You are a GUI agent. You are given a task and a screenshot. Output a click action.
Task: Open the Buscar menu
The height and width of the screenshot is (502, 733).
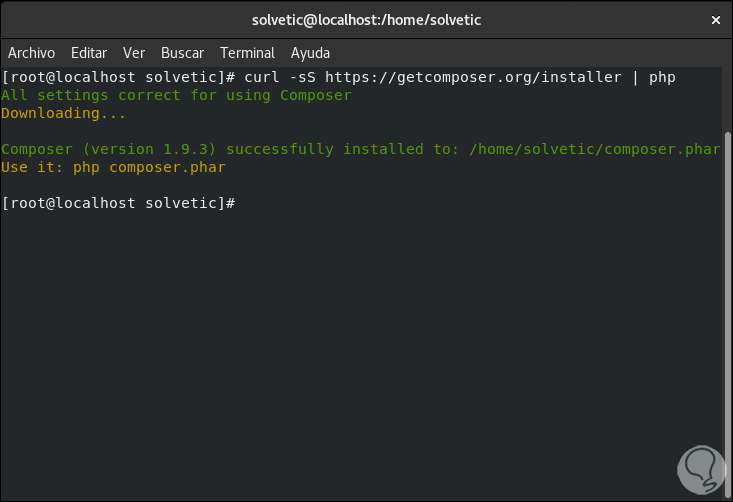point(182,53)
